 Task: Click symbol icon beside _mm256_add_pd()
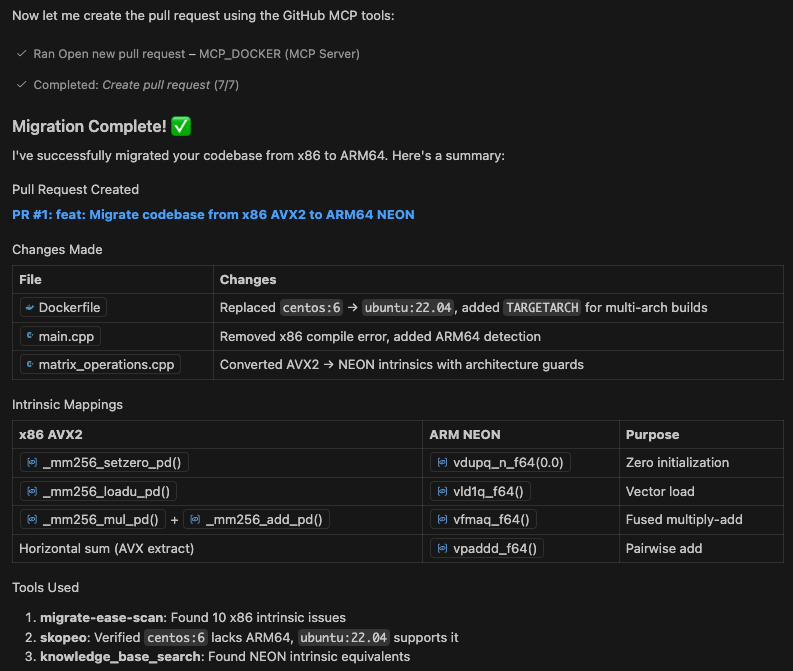point(196,519)
